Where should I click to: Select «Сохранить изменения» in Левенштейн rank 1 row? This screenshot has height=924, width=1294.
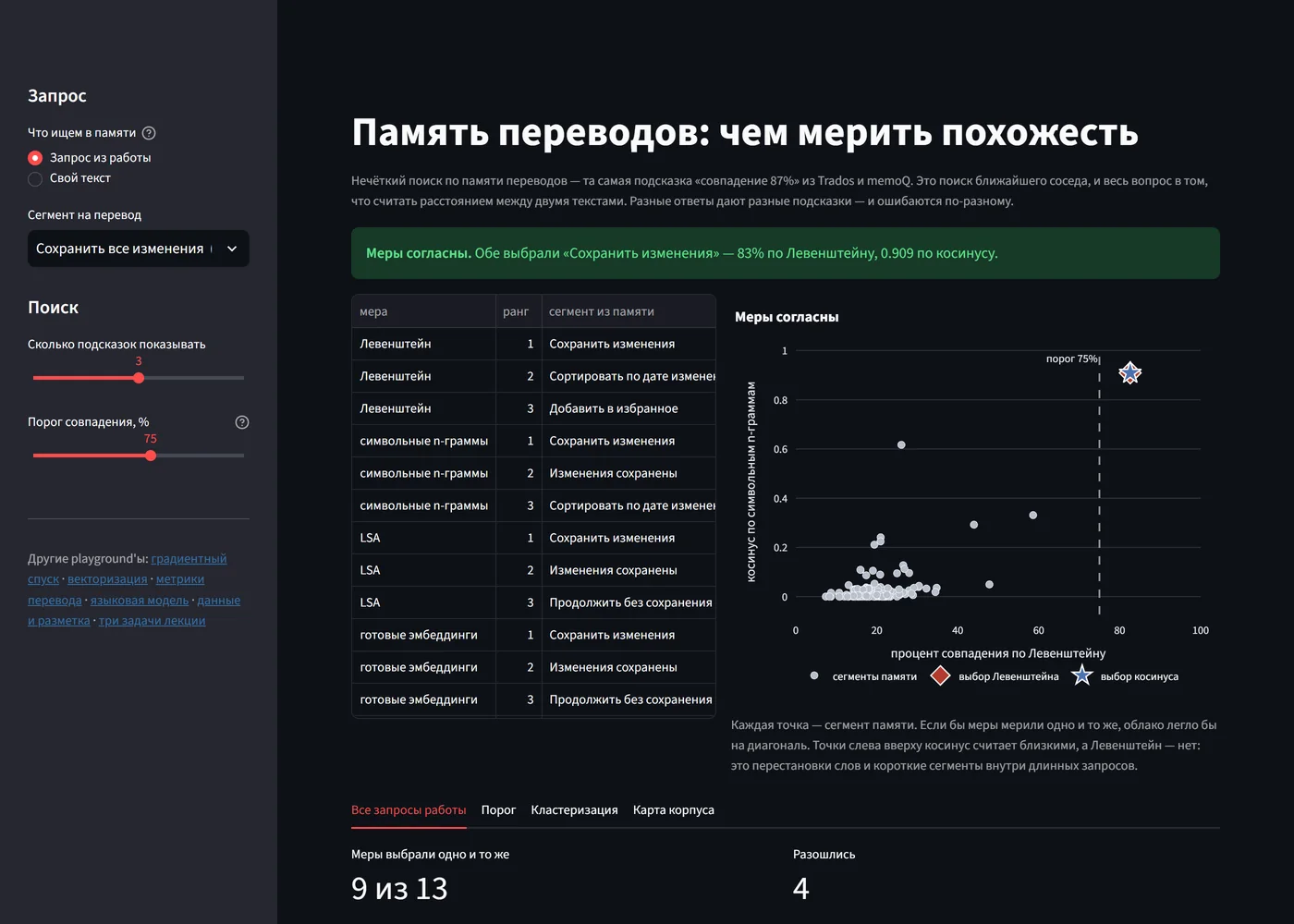coord(629,344)
